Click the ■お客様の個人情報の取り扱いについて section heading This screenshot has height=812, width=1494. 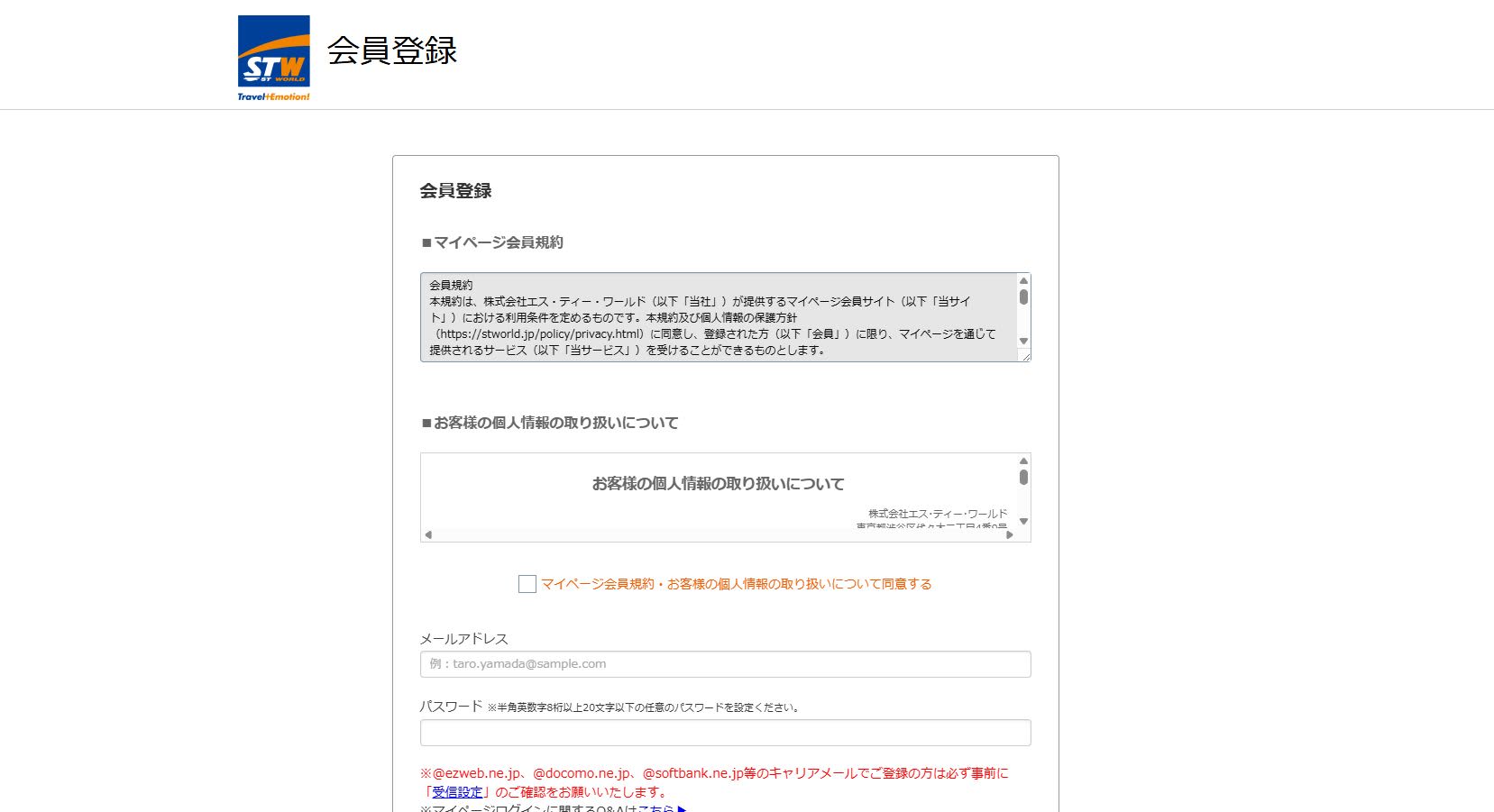click(550, 423)
